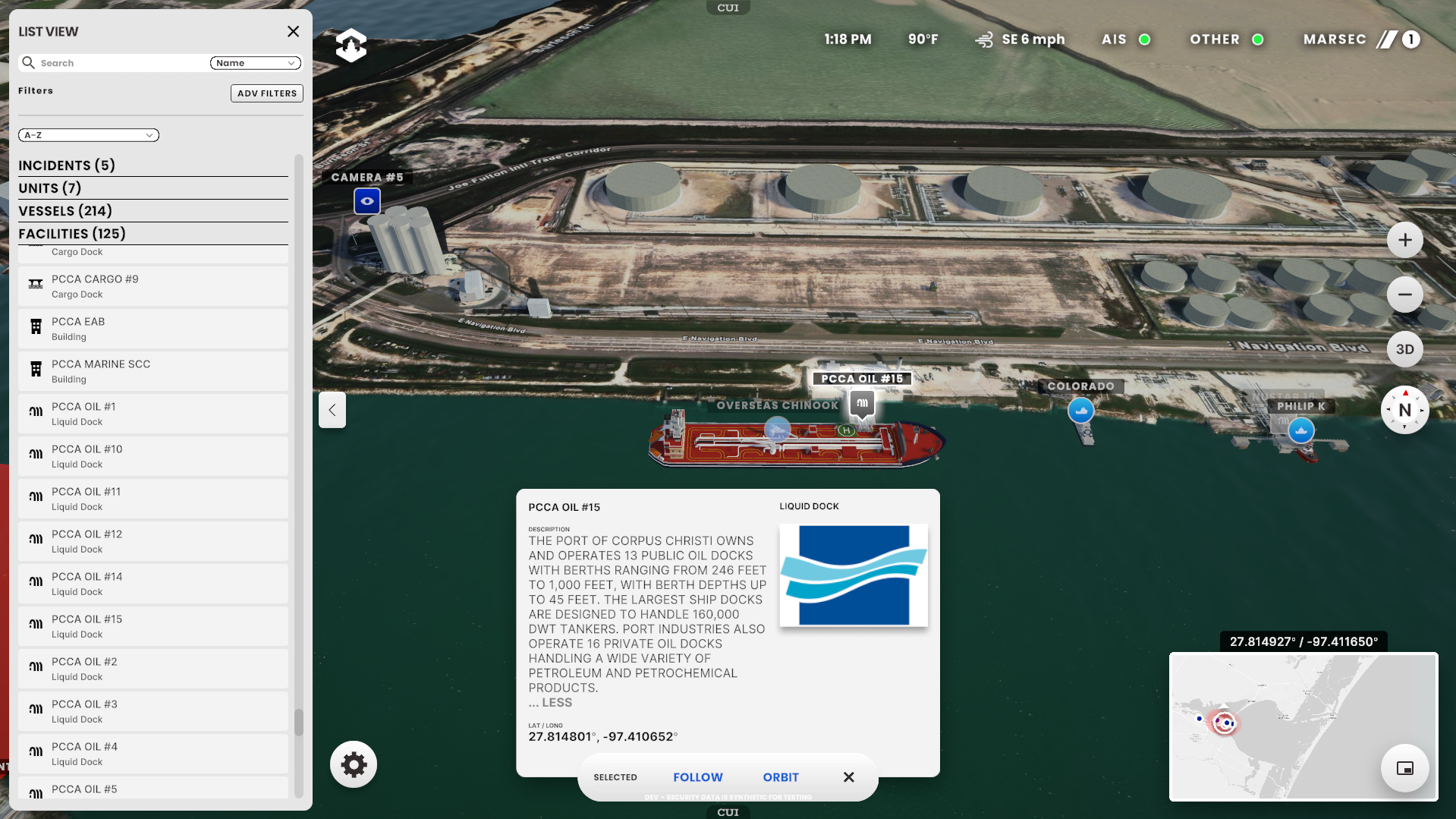Zoom in with the plus button
The width and height of the screenshot is (1456, 819).
1404,240
